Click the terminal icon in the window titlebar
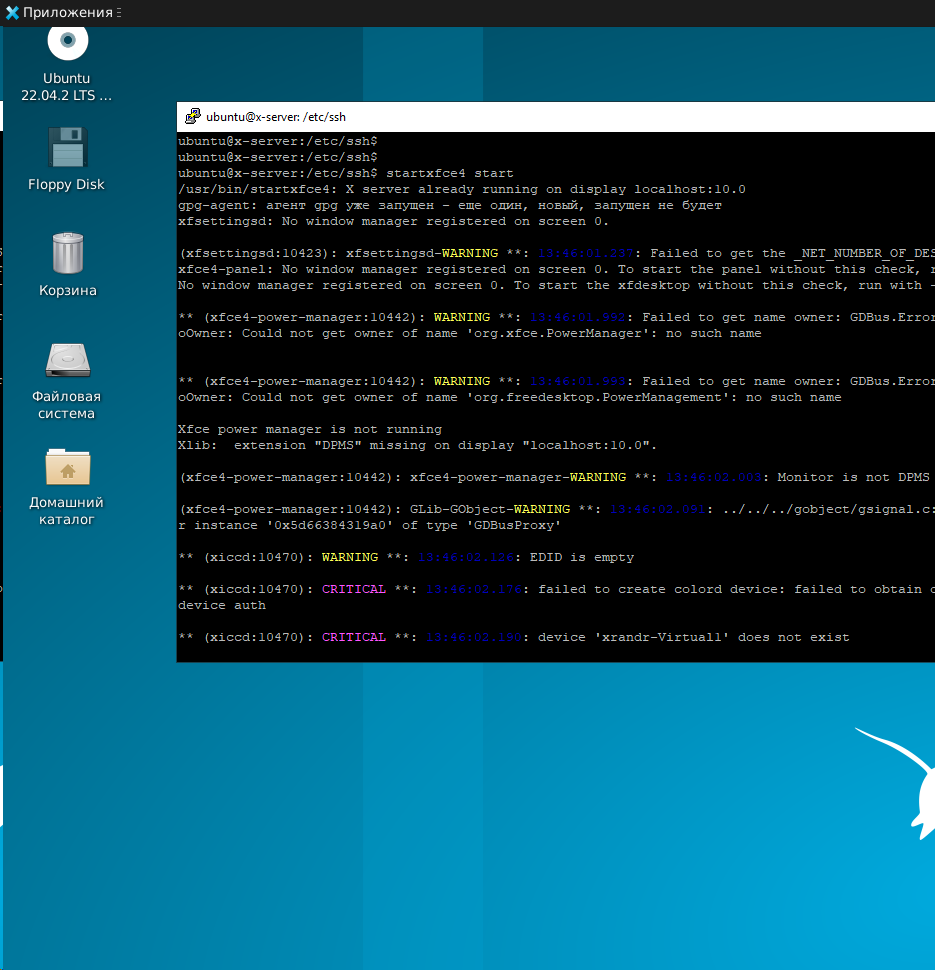935x970 pixels. click(191, 116)
